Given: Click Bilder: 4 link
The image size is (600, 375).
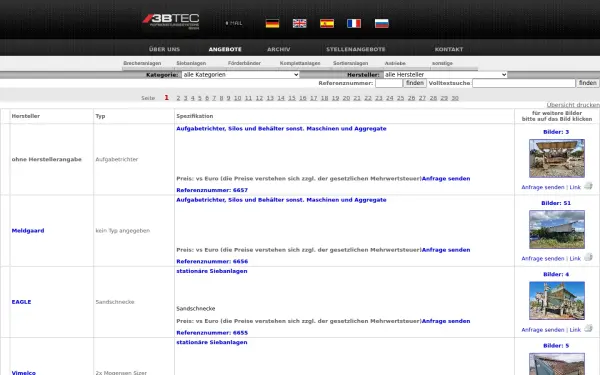Looking at the screenshot, I should [x=556, y=274].
